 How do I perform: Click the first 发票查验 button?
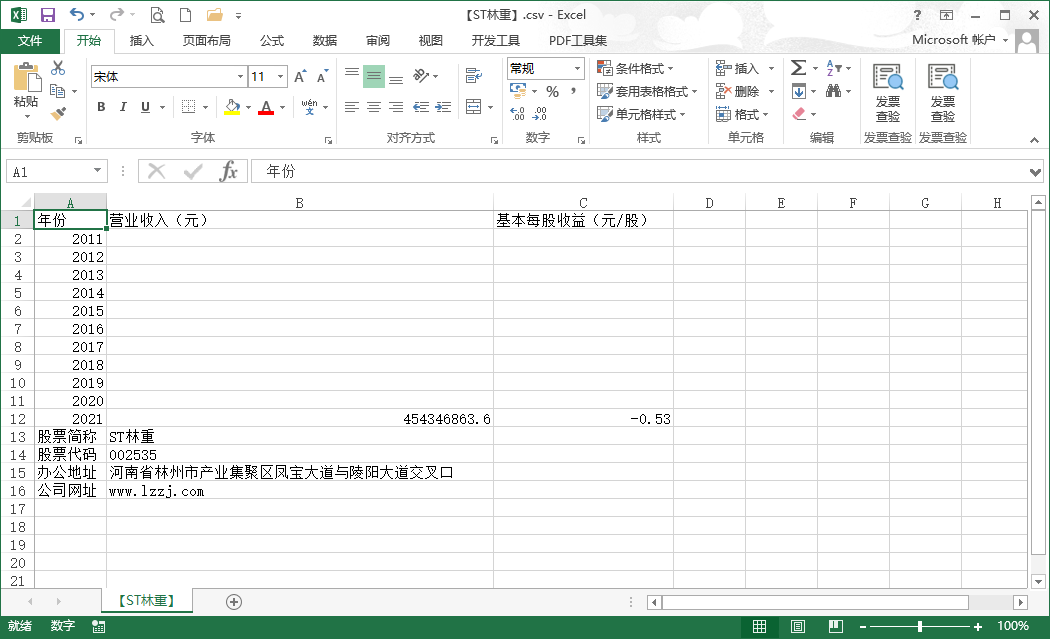[887, 94]
